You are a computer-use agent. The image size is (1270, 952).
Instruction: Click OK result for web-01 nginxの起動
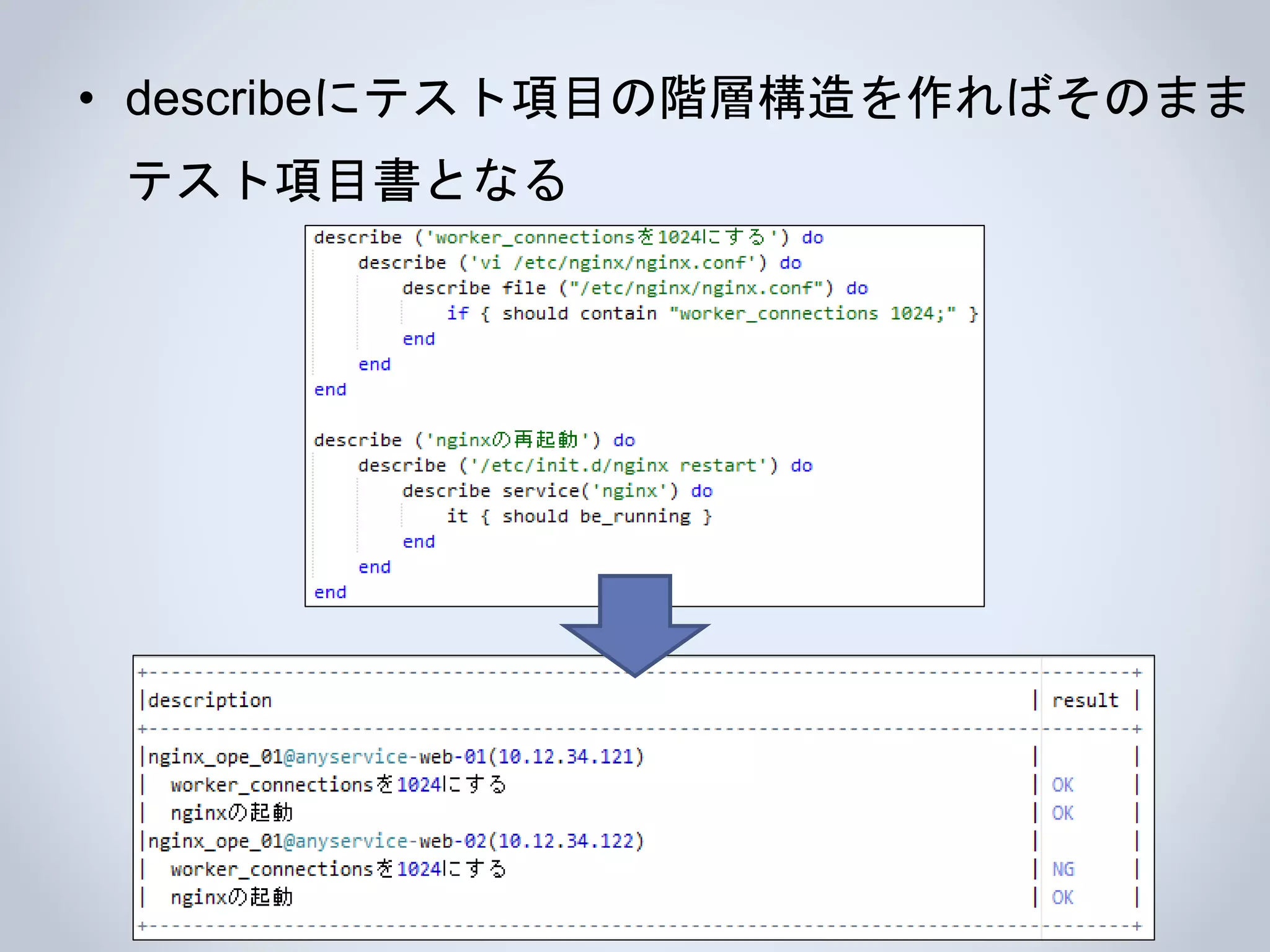(x=1063, y=813)
